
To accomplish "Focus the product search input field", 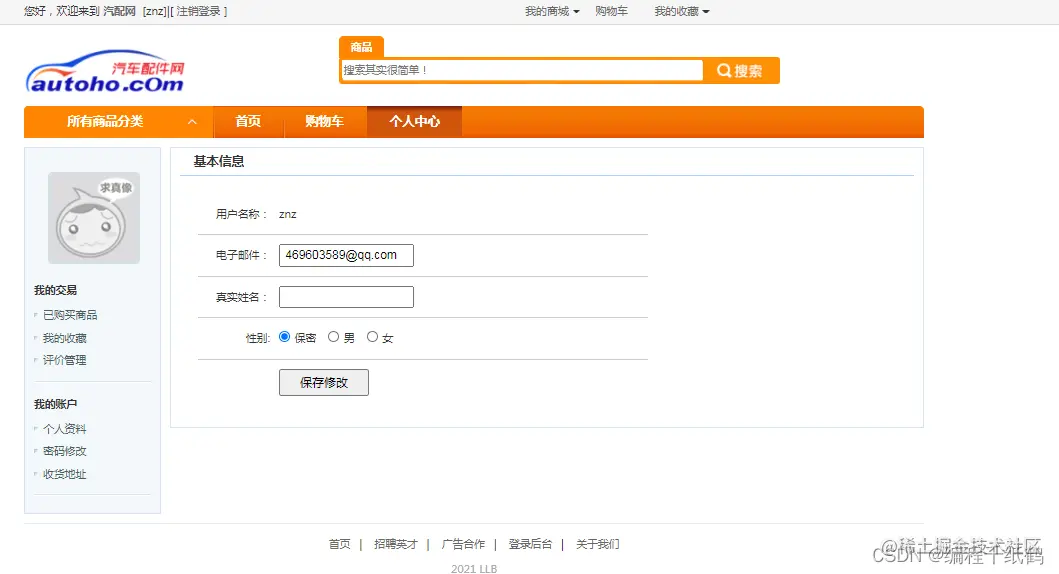I will pos(522,70).
